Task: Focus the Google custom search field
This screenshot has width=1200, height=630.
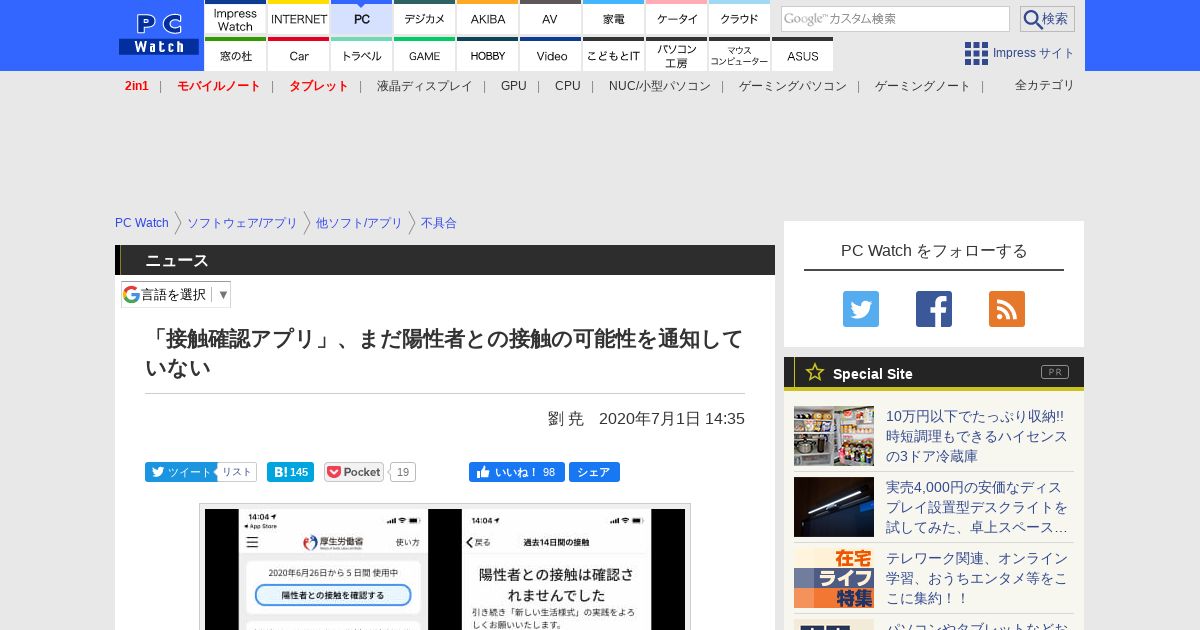Action: (895, 19)
